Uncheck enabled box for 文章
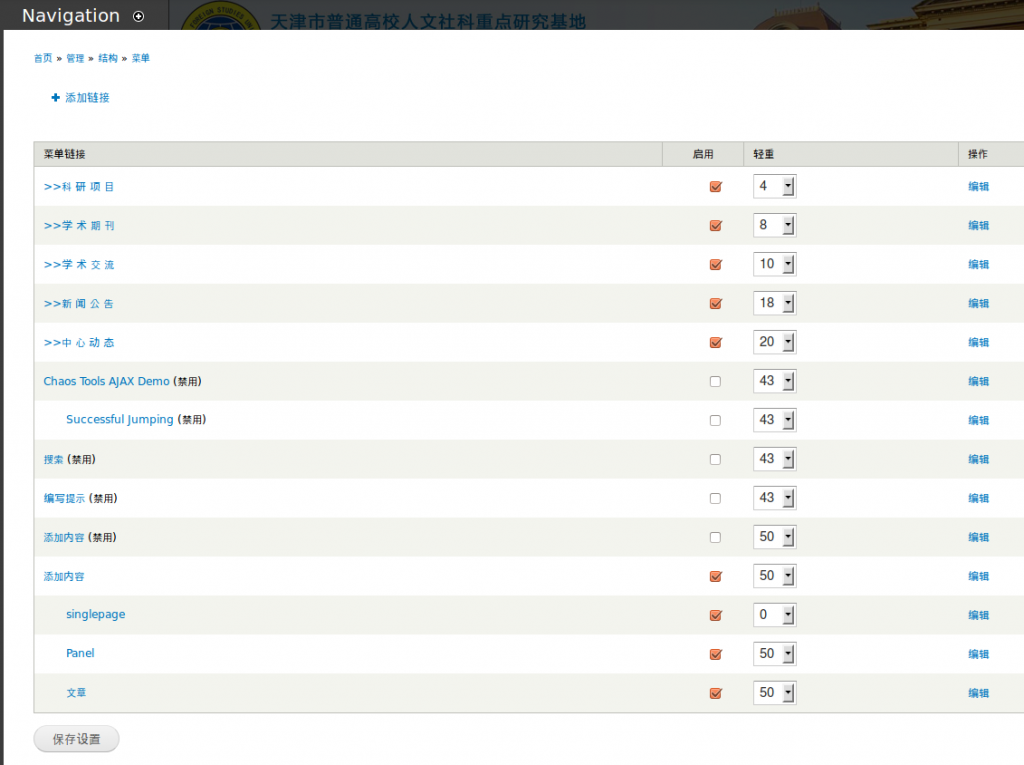1024x765 pixels. 716,693
